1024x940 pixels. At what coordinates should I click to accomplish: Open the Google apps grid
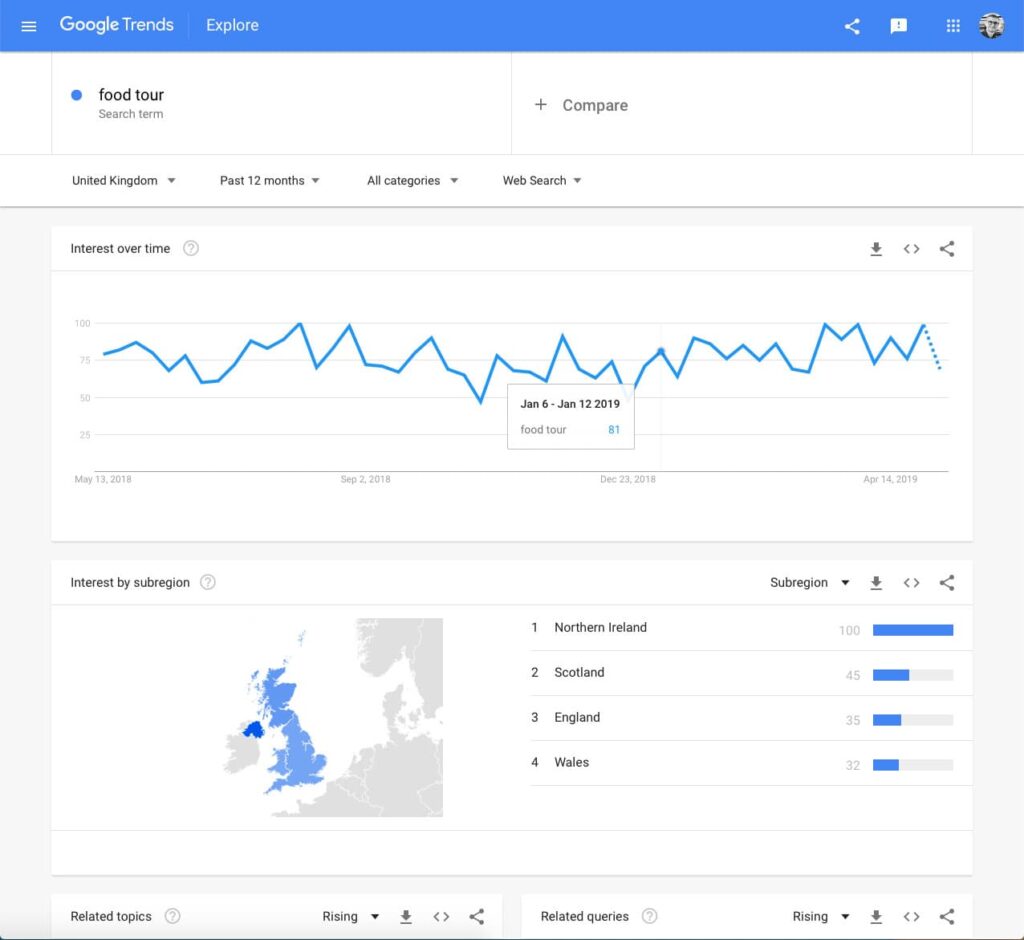953,26
